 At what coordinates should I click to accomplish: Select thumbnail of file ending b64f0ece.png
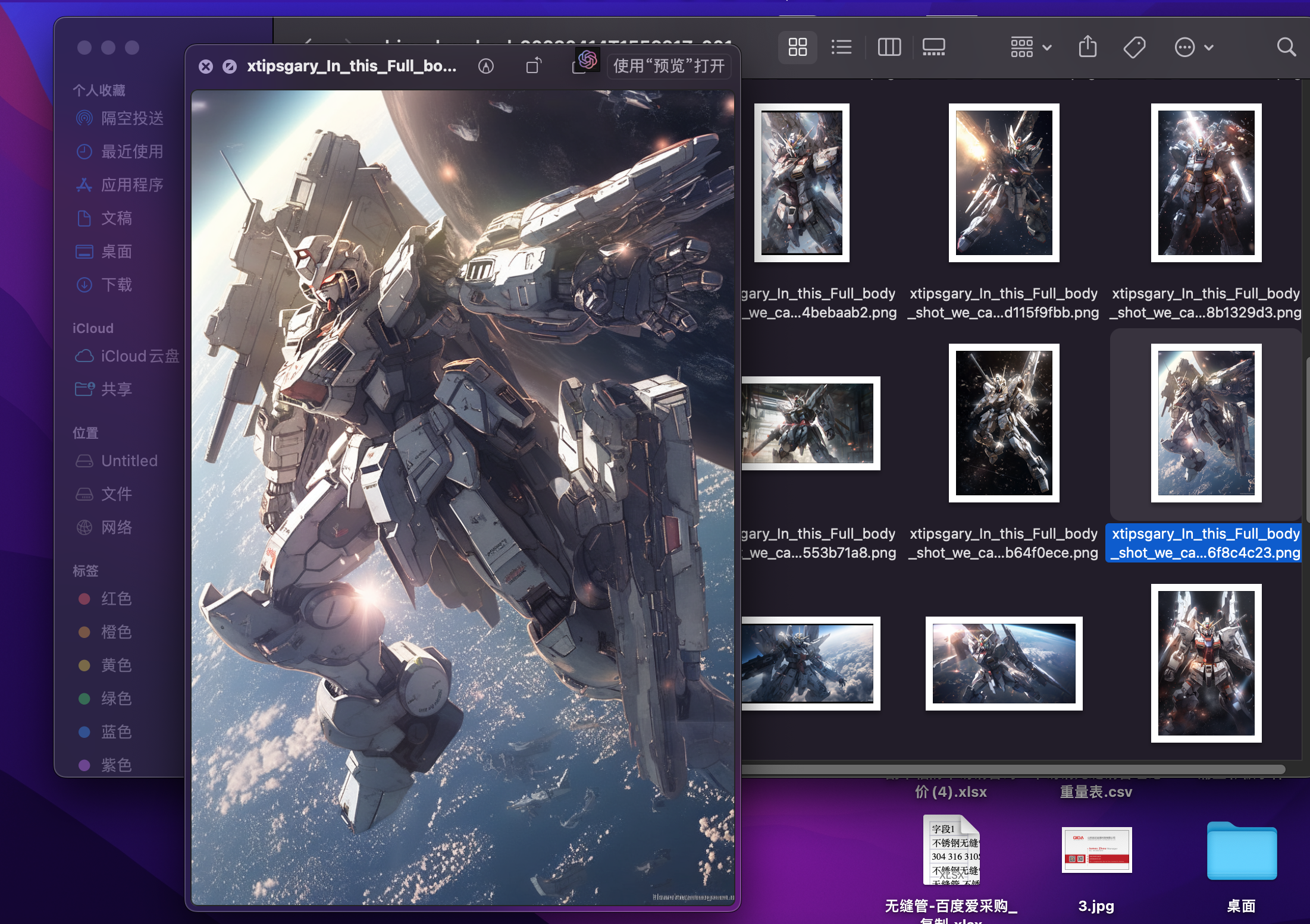1004,423
